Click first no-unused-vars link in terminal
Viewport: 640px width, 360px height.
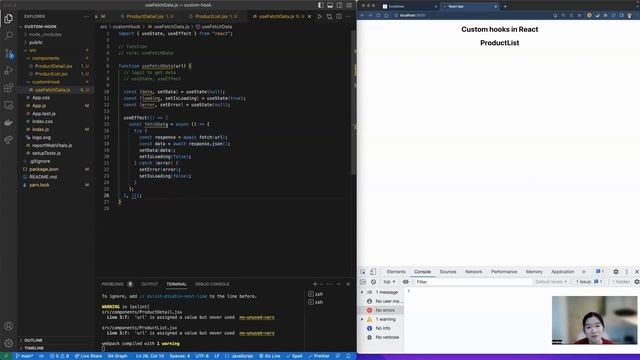click(257, 317)
